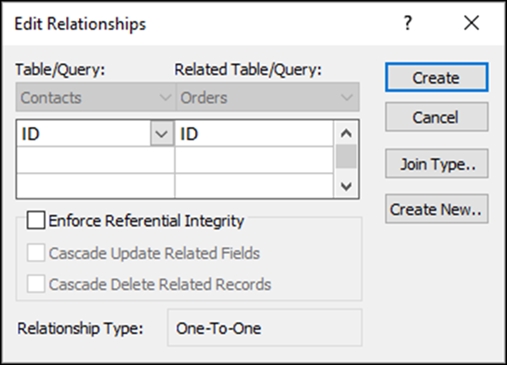Open the Orders related table dropdown

point(268,97)
